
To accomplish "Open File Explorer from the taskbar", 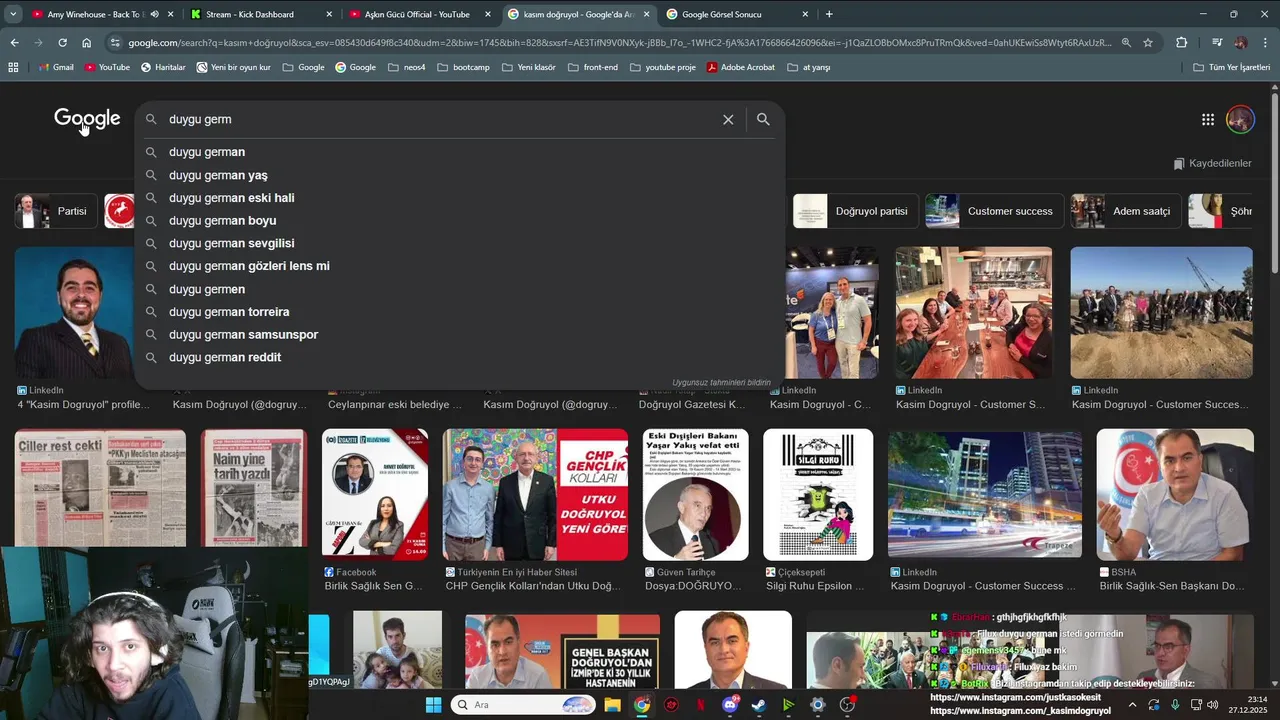I will click(x=612, y=705).
